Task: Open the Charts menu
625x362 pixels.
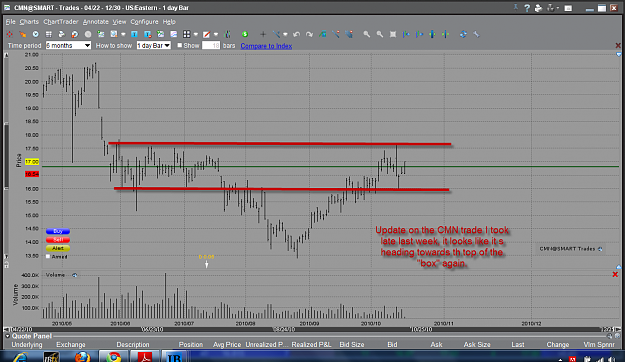Action: [29, 22]
